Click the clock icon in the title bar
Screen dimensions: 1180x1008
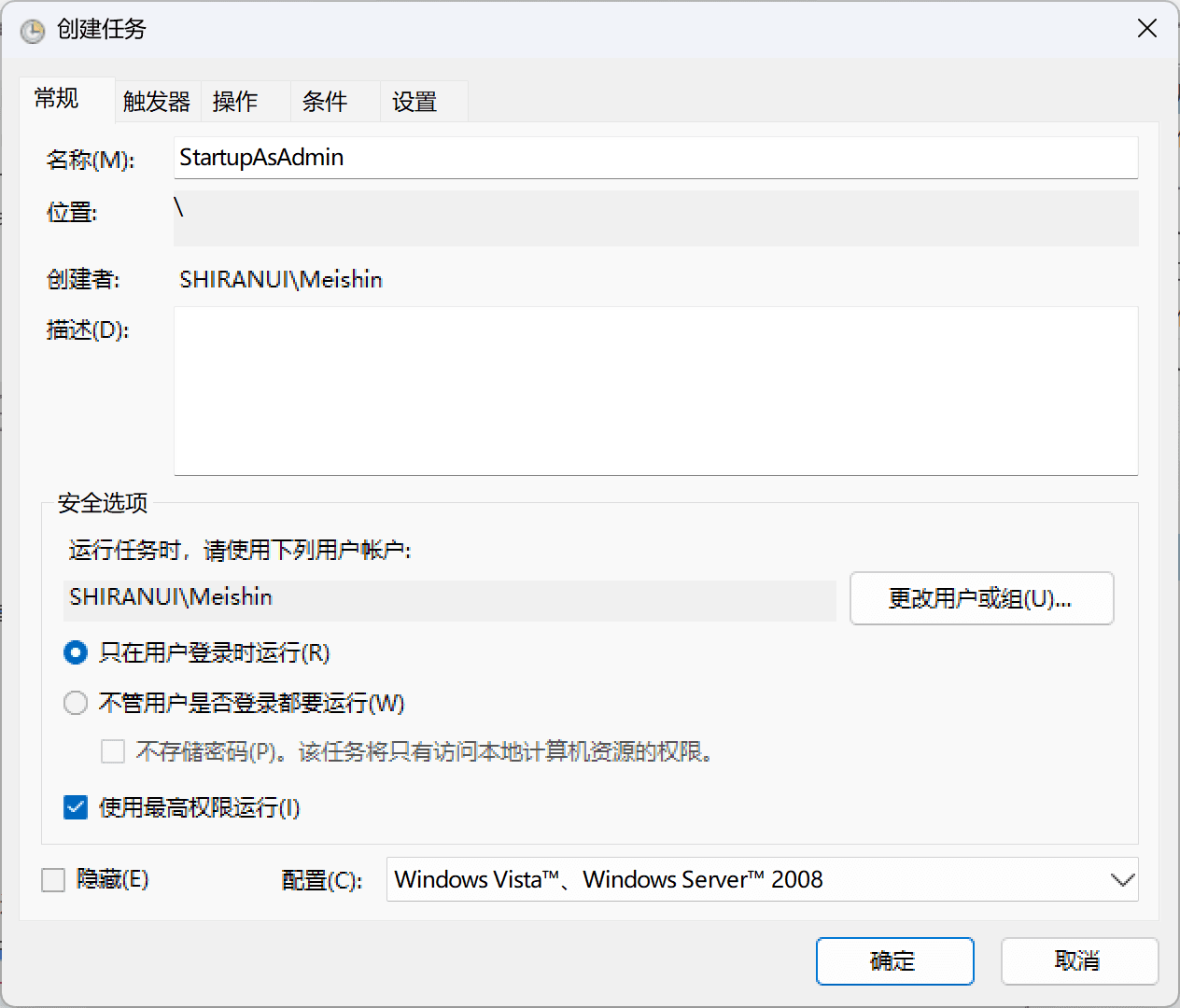pyautogui.click(x=33, y=30)
